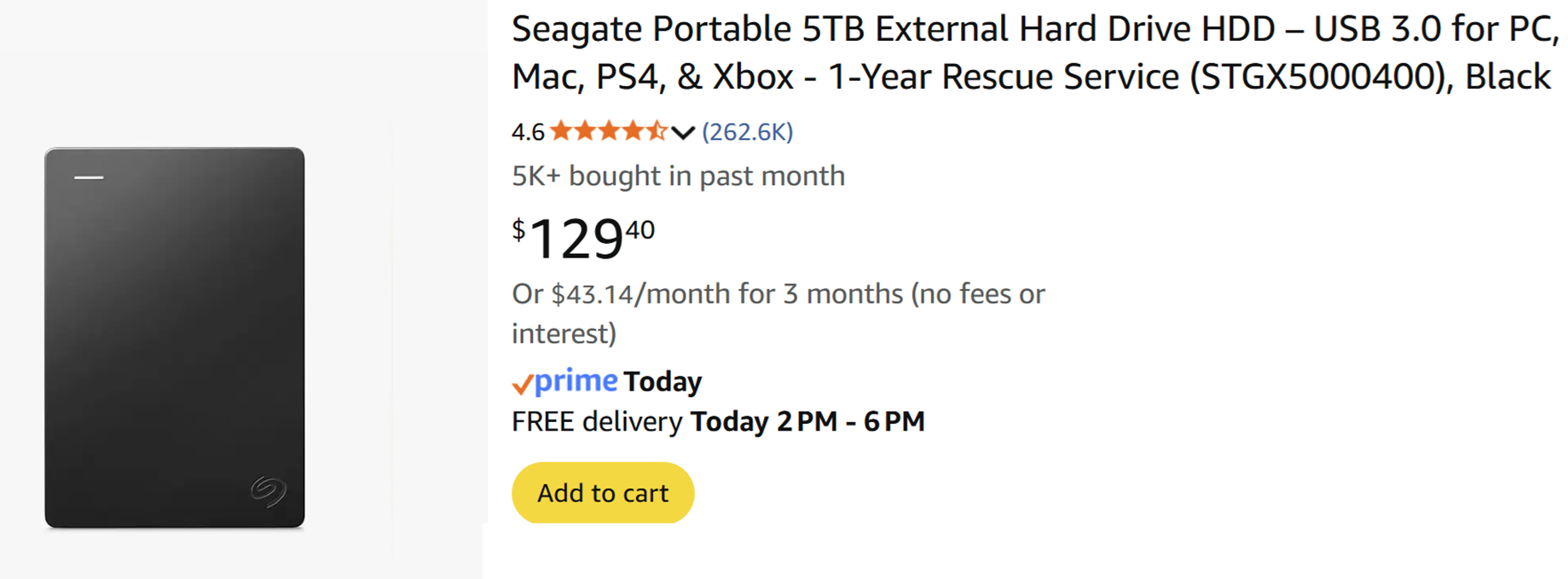Click the orange star rating icons
The image size is (1568, 579).
[608, 131]
